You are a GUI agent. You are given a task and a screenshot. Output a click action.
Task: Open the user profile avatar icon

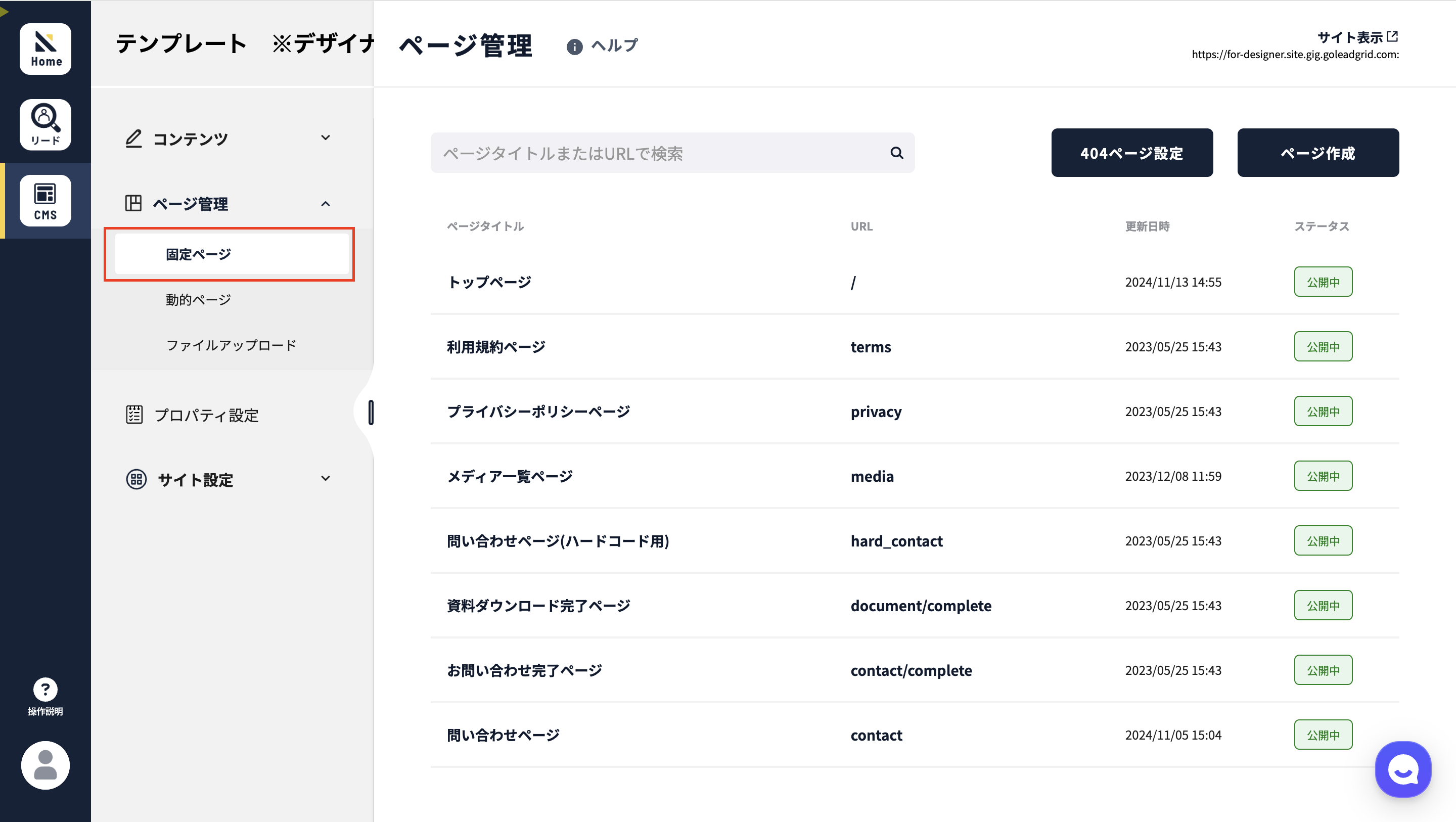pyautogui.click(x=45, y=765)
